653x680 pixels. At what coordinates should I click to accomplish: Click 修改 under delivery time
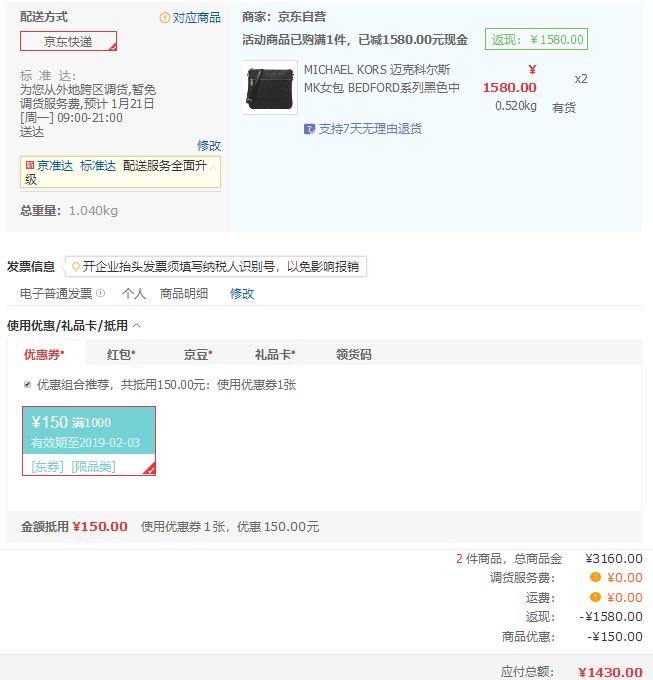pyautogui.click(x=209, y=145)
